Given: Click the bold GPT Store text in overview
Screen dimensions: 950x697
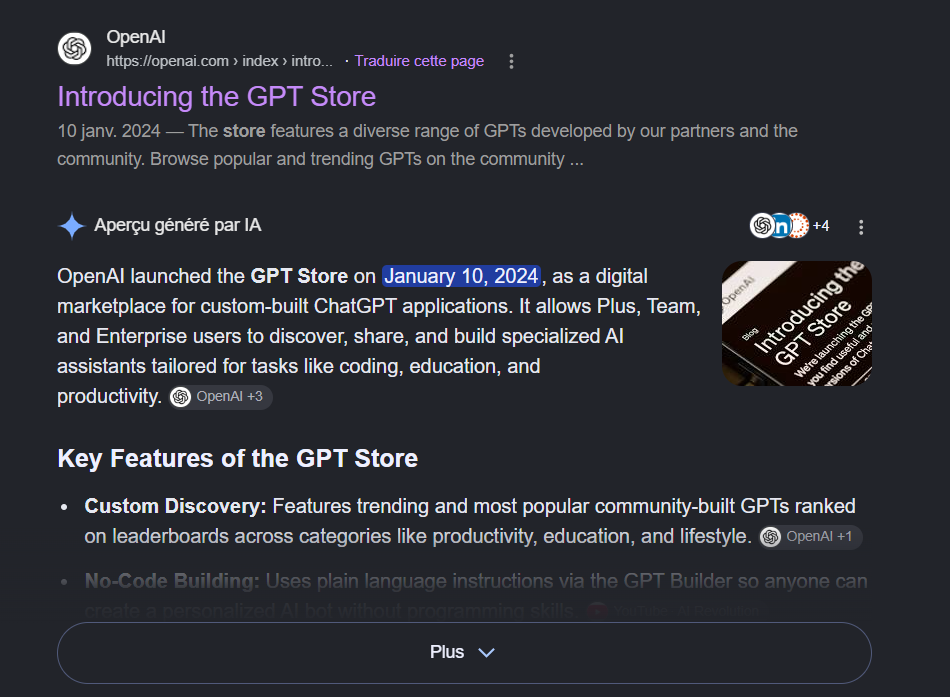Looking at the screenshot, I should click(299, 276).
